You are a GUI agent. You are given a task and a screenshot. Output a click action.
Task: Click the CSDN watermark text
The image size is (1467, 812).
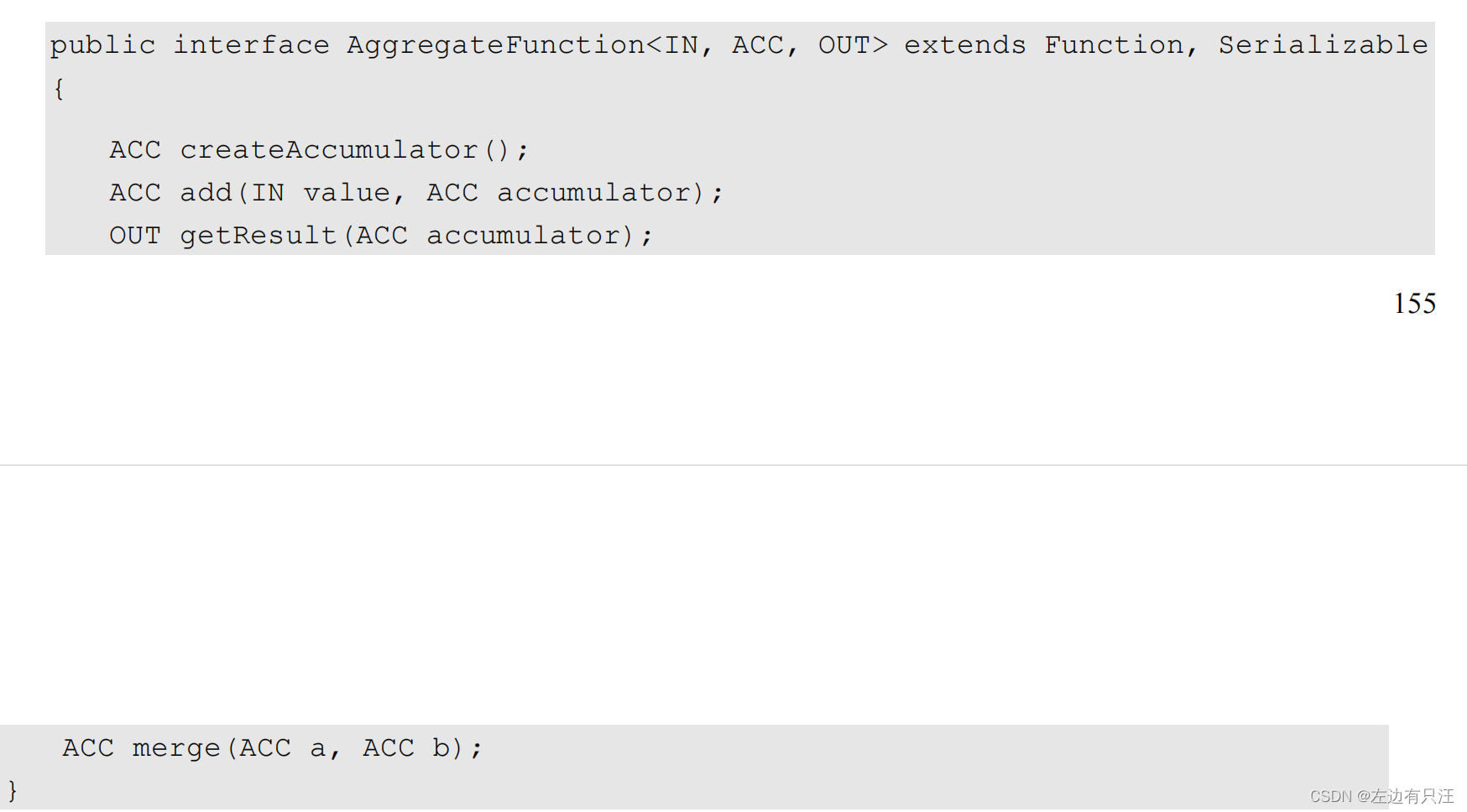[x=1381, y=796]
